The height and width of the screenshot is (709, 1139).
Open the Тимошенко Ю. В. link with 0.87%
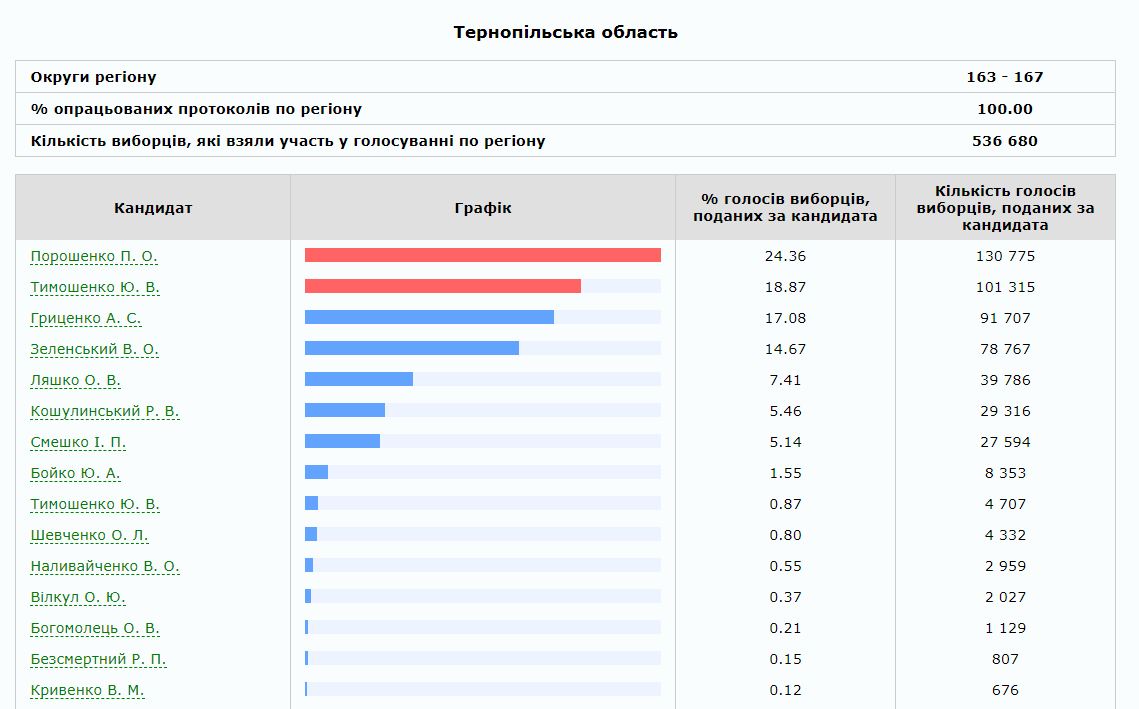click(95, 504)
